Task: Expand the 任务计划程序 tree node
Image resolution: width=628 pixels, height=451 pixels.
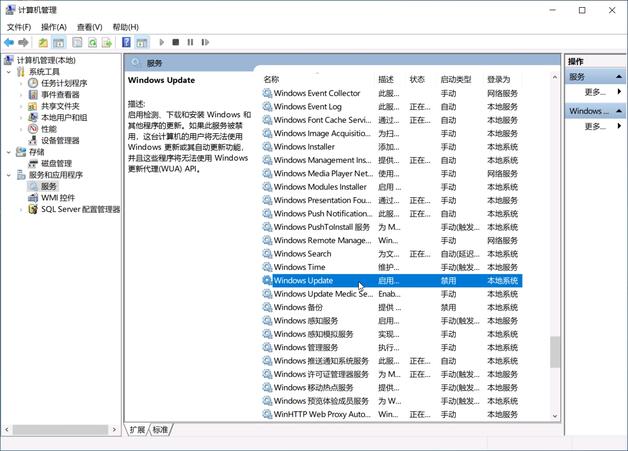Action: [x=21, y=83]
